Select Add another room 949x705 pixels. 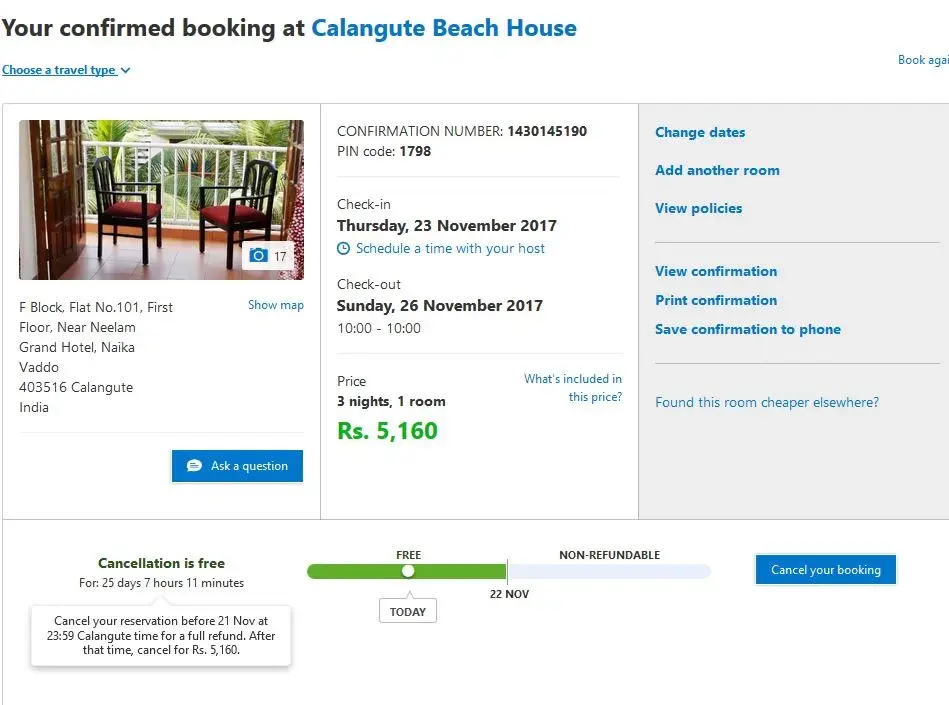point(717,170)
